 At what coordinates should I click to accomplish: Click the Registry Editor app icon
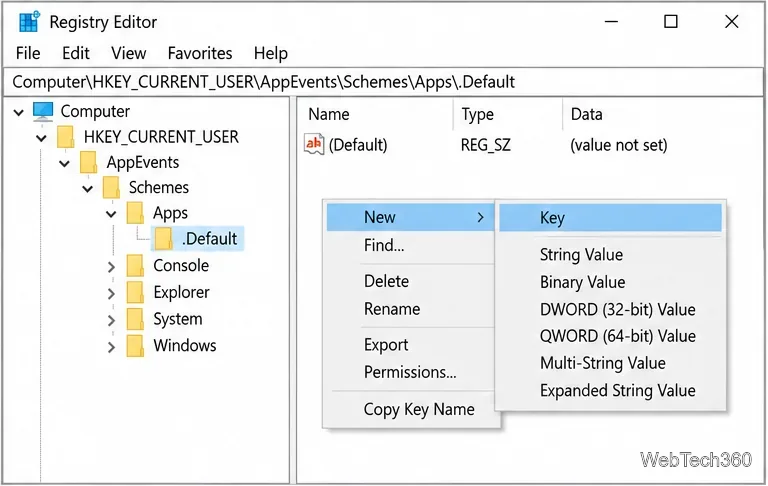tap(29, 22)
